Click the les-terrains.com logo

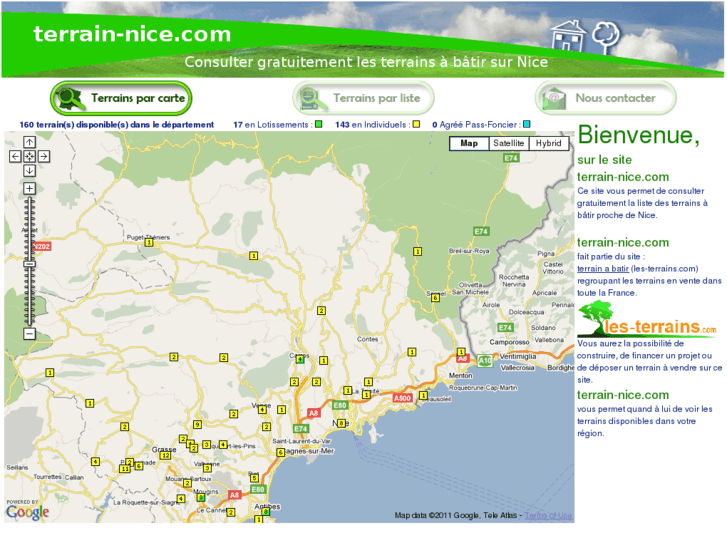647,320
